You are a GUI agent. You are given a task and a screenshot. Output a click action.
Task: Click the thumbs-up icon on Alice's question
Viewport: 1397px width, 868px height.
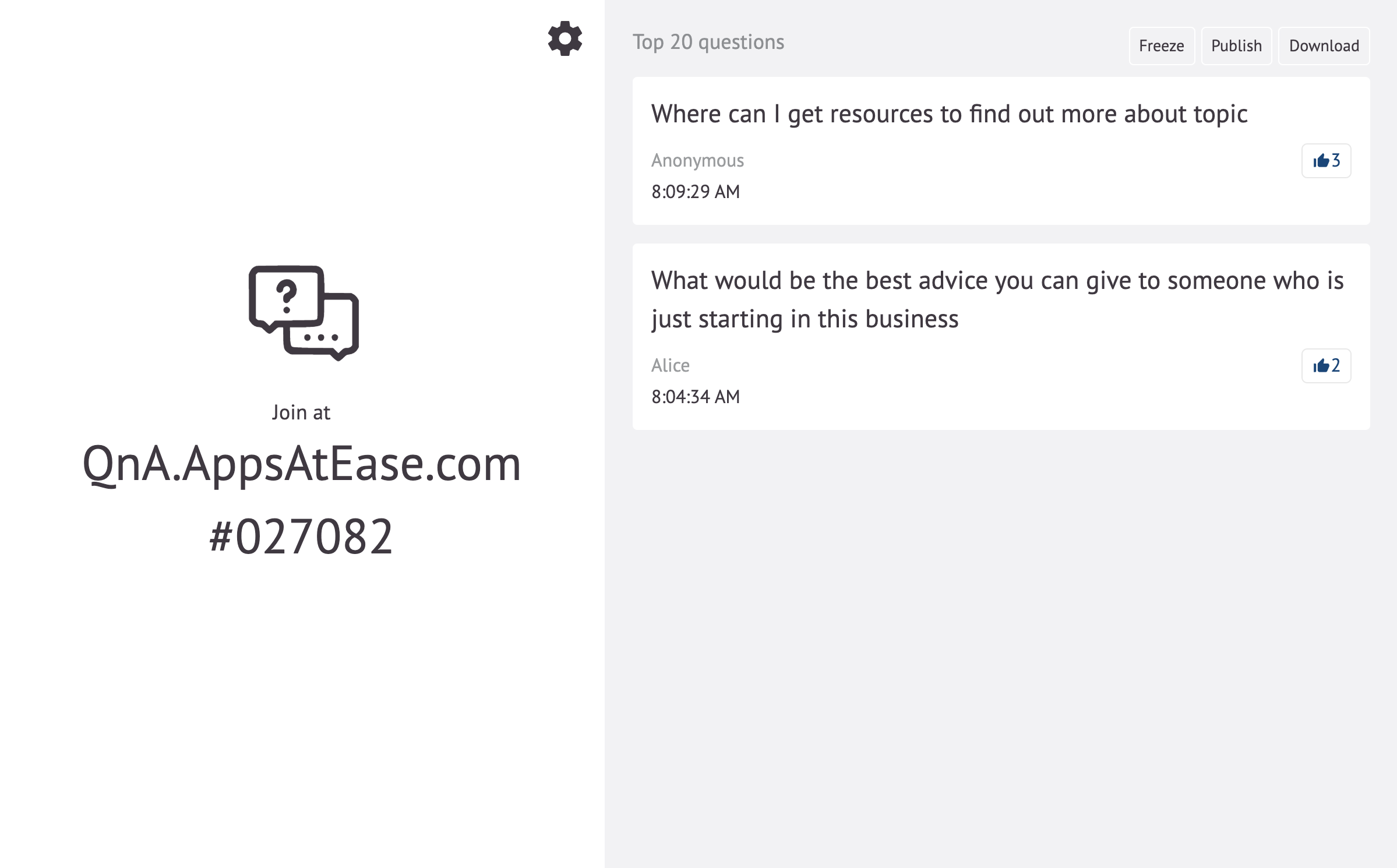point(1325,366)
